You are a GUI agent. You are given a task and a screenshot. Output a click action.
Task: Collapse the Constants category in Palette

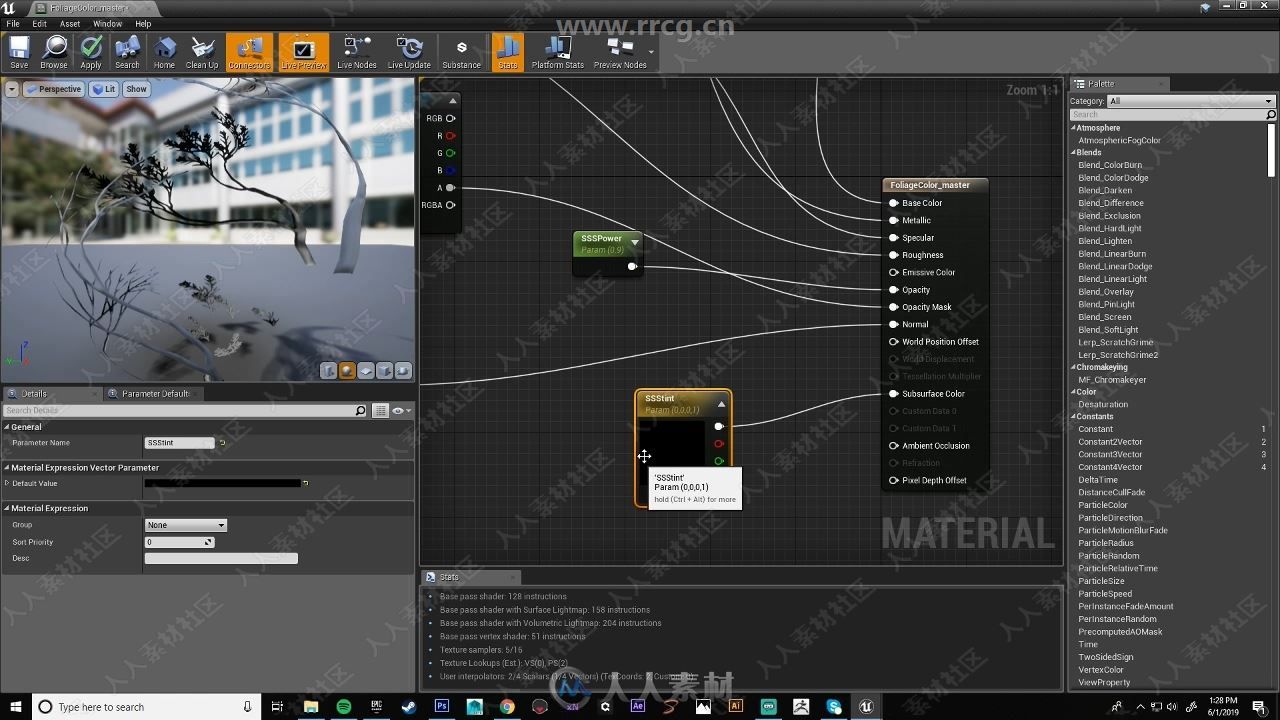click(1074, 417)
